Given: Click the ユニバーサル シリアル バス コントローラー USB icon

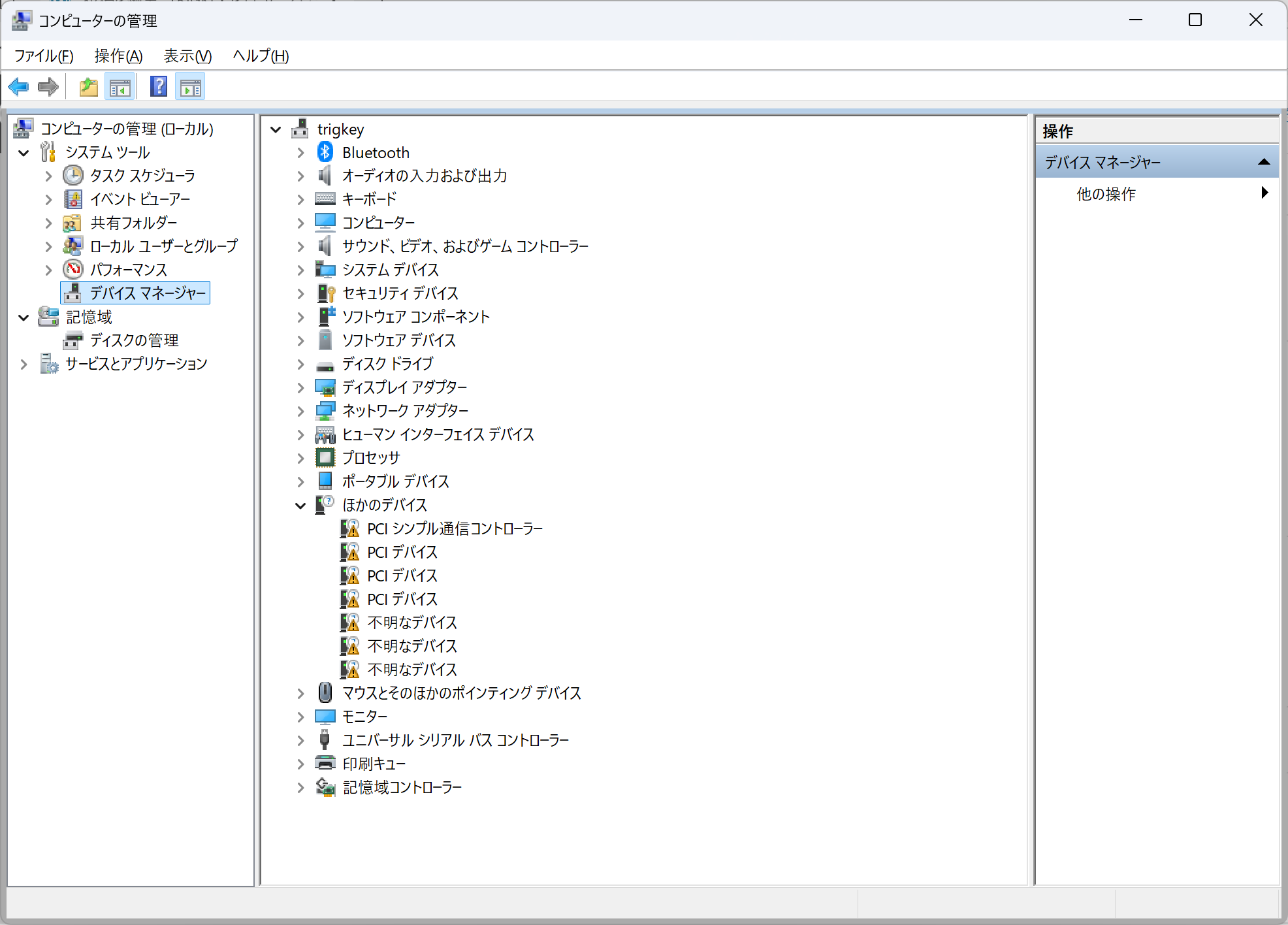Looking at the screenshot, I should [x=325, y=739].
